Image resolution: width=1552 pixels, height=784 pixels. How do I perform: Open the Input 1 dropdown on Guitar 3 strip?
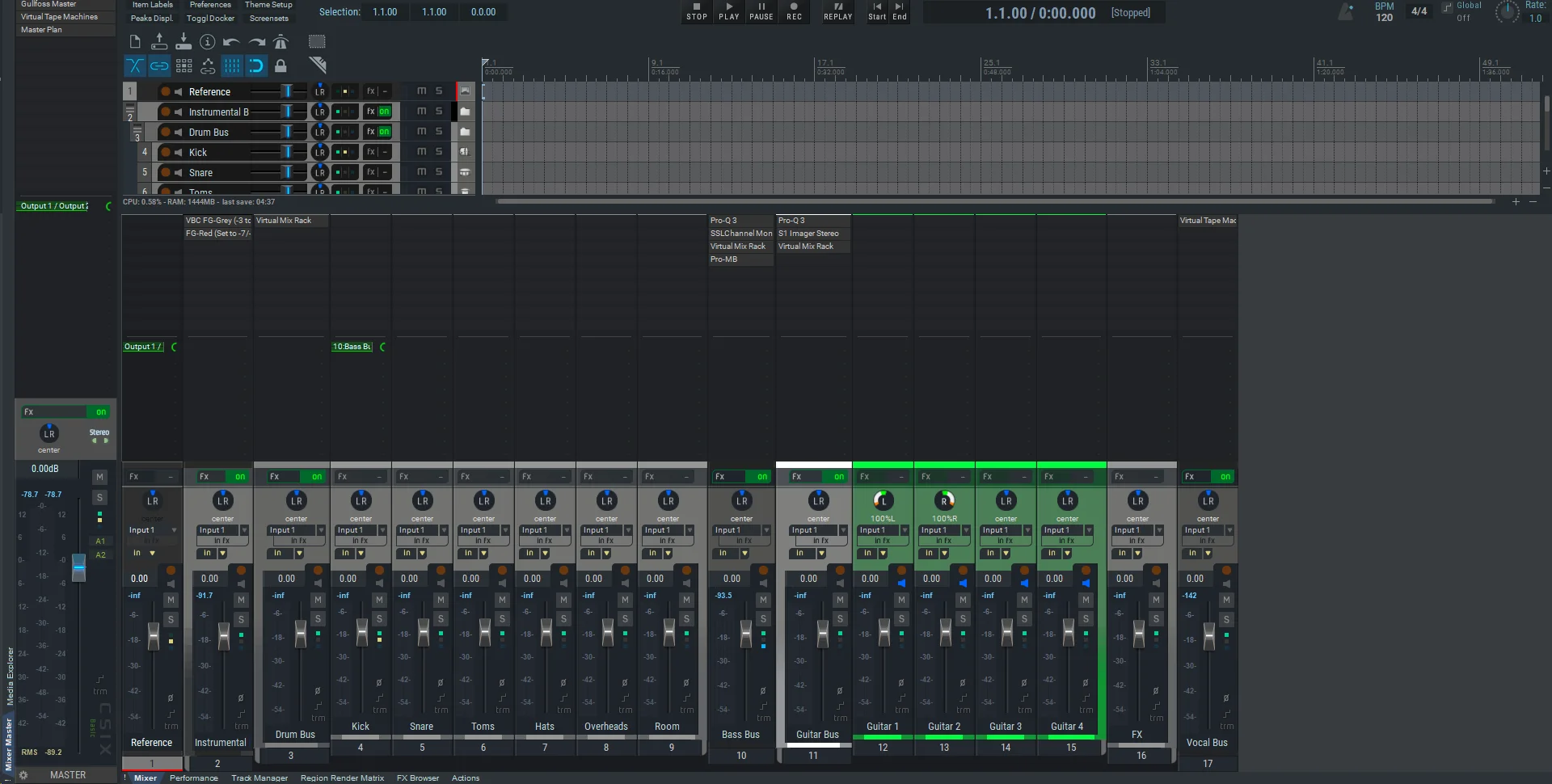[1006, 530]
